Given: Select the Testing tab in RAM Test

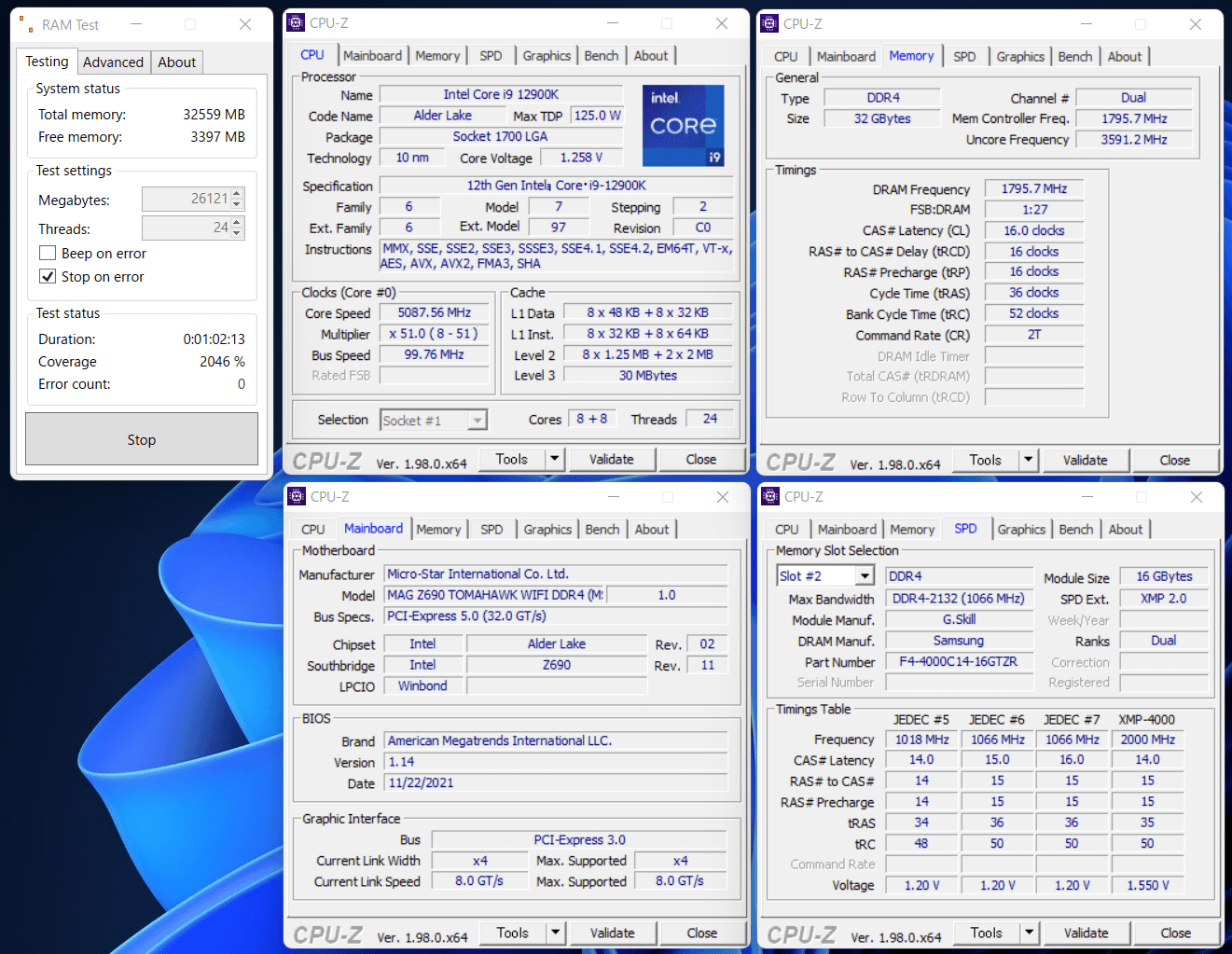Looking at the screenshot, I should pos(47,62).
